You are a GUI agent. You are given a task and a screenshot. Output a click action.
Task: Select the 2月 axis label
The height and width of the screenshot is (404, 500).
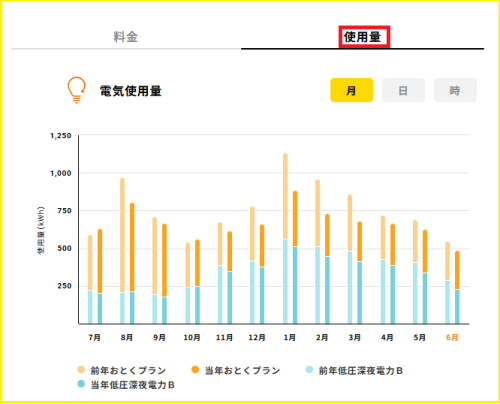[x=322, y=337]
